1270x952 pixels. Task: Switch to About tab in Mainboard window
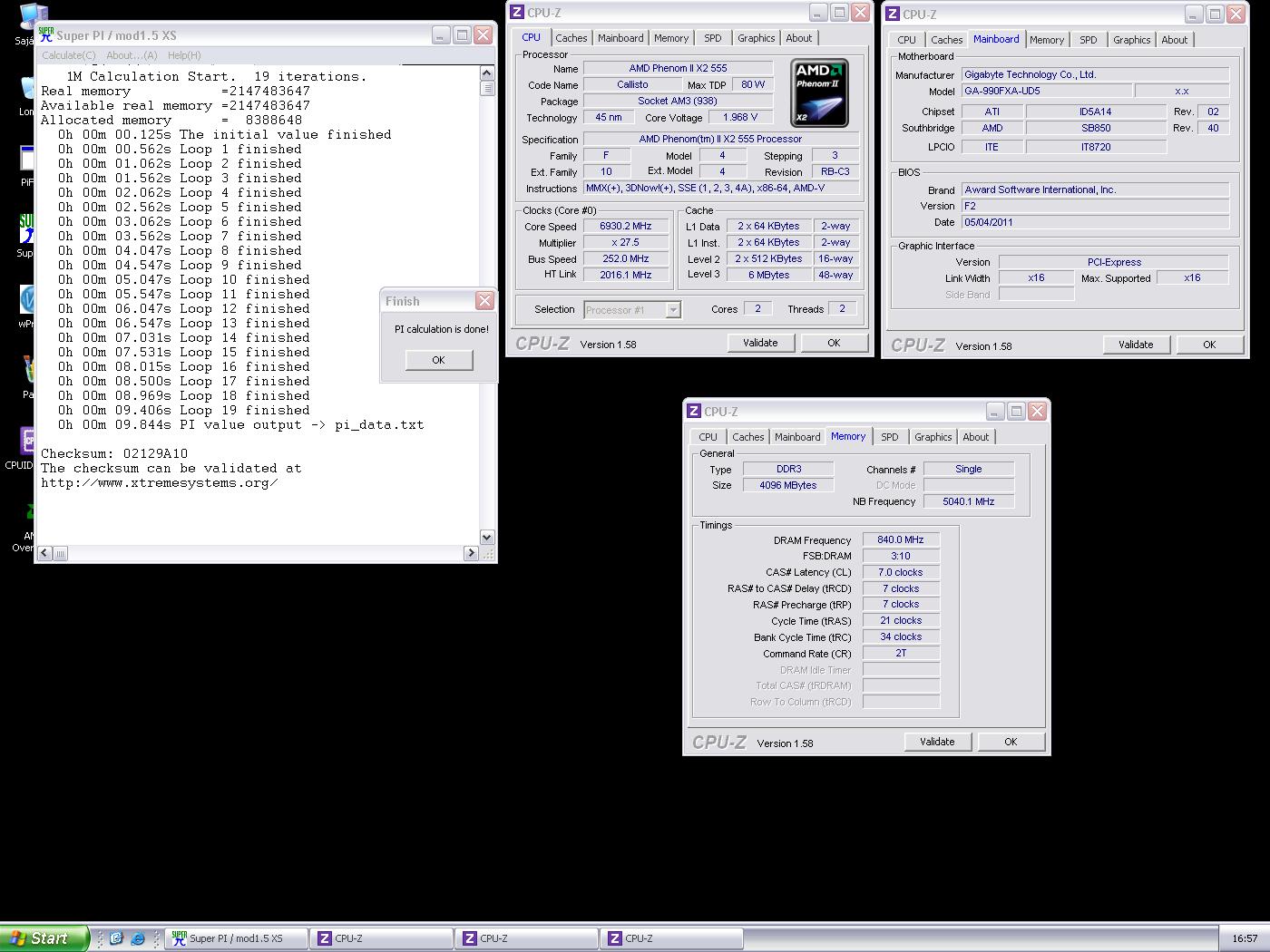pos(1175,40)
